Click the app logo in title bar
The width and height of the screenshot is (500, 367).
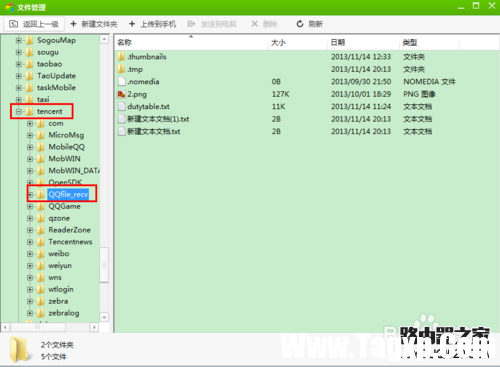pyautogui.click(x=10, y=7)
